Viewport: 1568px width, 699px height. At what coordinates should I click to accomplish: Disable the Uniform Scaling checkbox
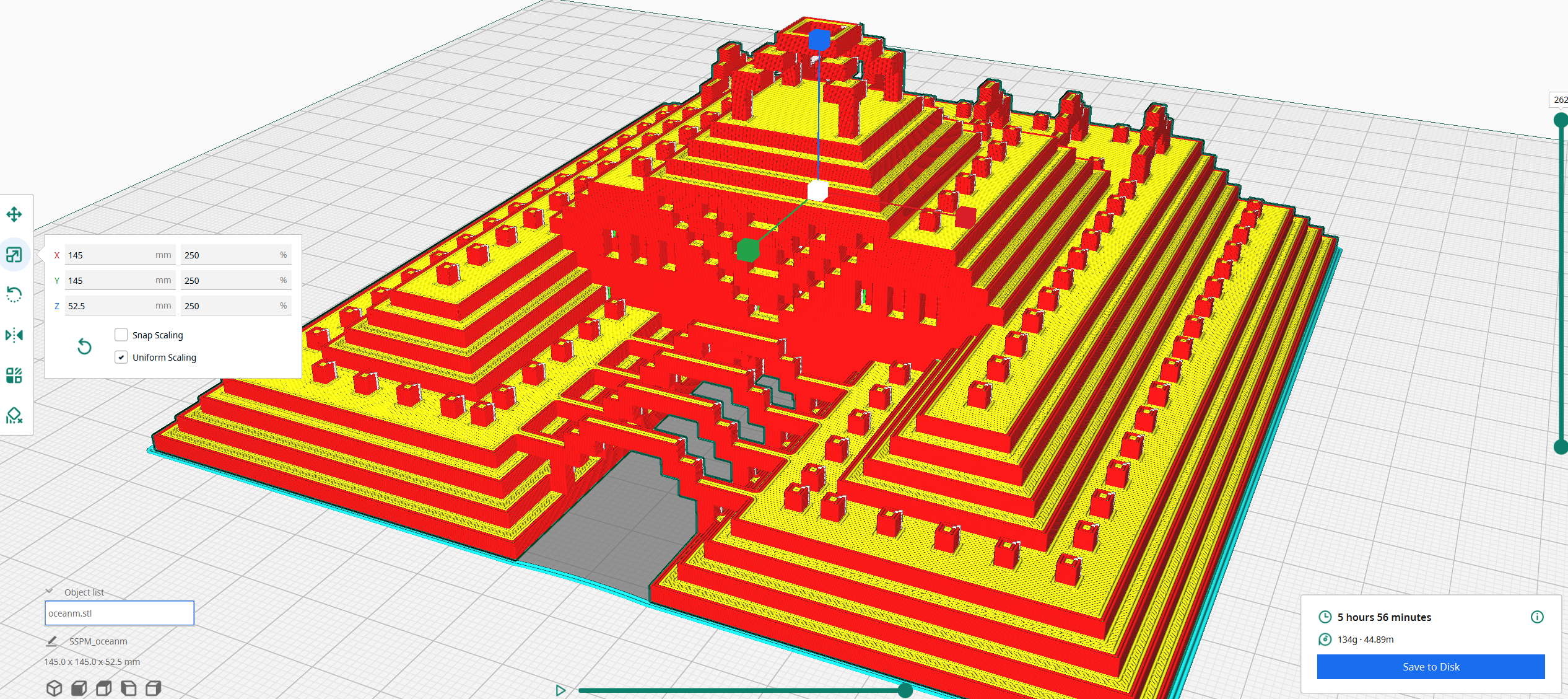tap(121, 357)
